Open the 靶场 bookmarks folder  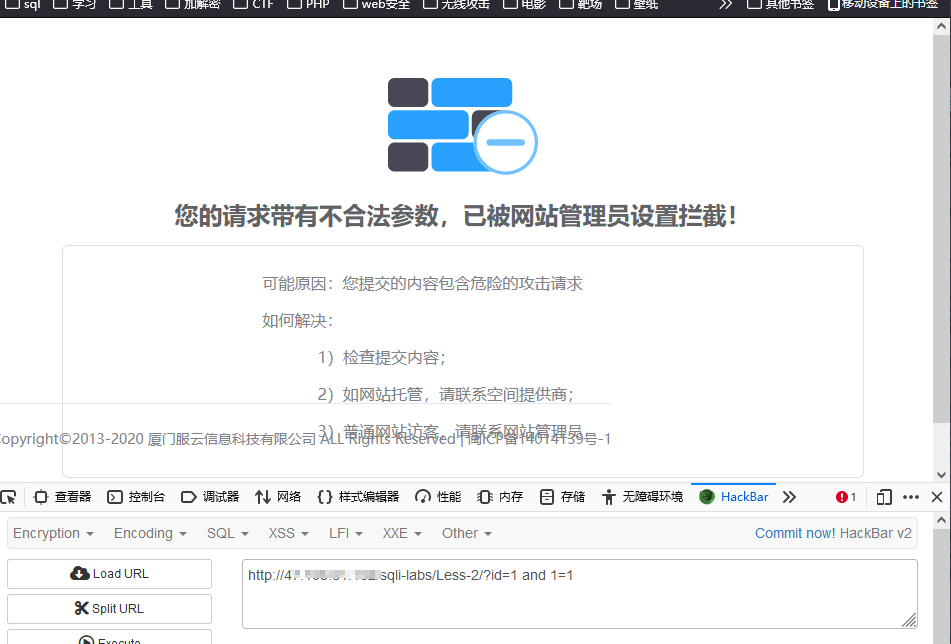580,4
